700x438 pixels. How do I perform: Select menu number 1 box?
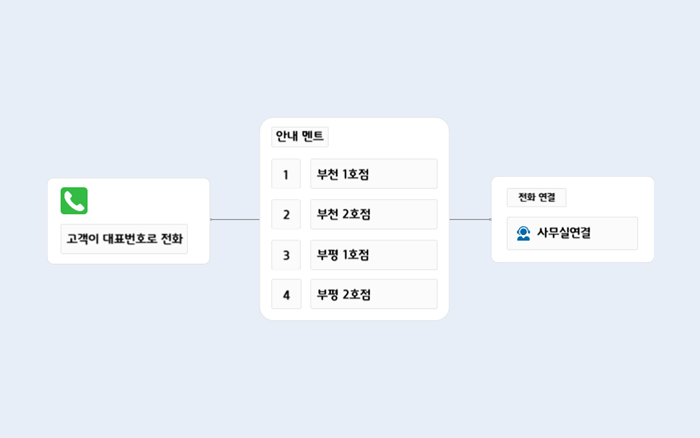click(x=286, y=174)
